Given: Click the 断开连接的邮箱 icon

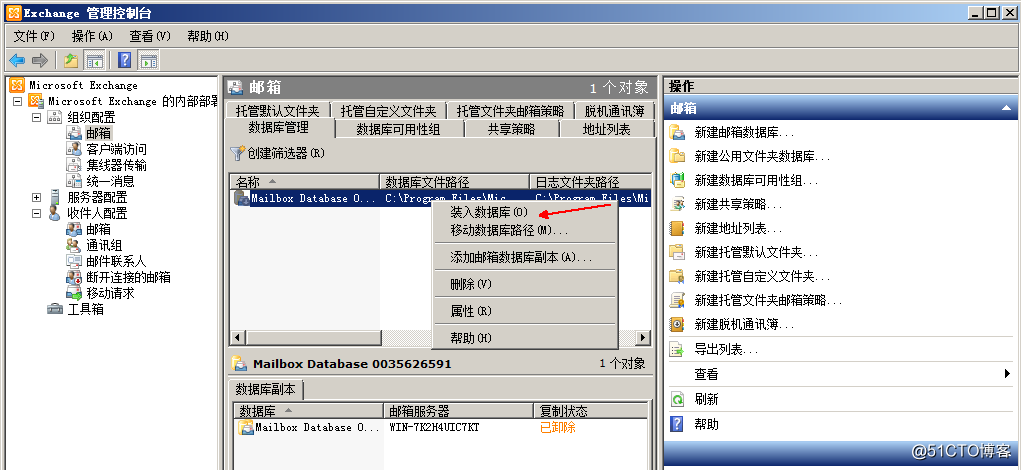Looking at the screenshot, I should [74, 277].
